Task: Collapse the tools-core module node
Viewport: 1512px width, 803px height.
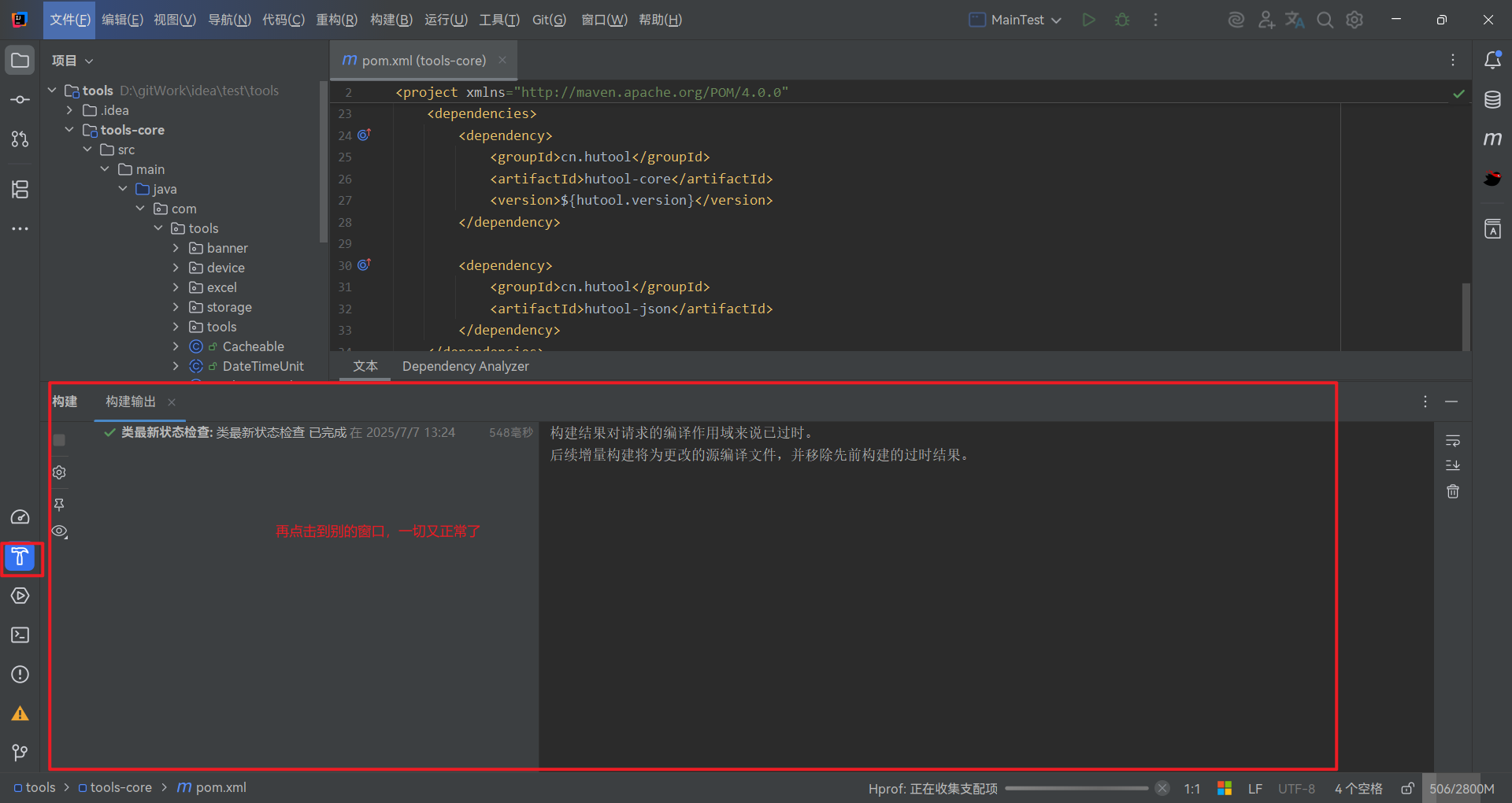Action: click(69, 130)
